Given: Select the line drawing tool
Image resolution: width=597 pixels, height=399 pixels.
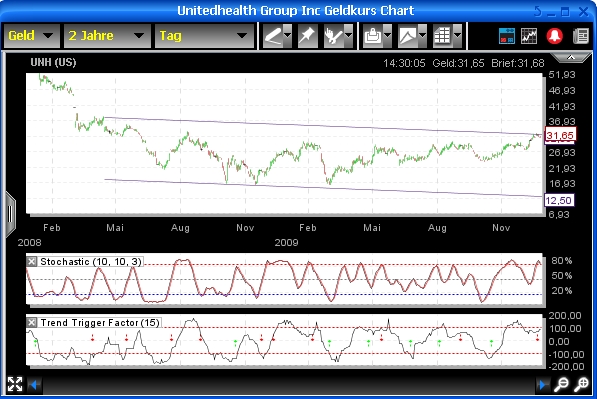Looking at the screenshot, I should click(x=273, y=36).
